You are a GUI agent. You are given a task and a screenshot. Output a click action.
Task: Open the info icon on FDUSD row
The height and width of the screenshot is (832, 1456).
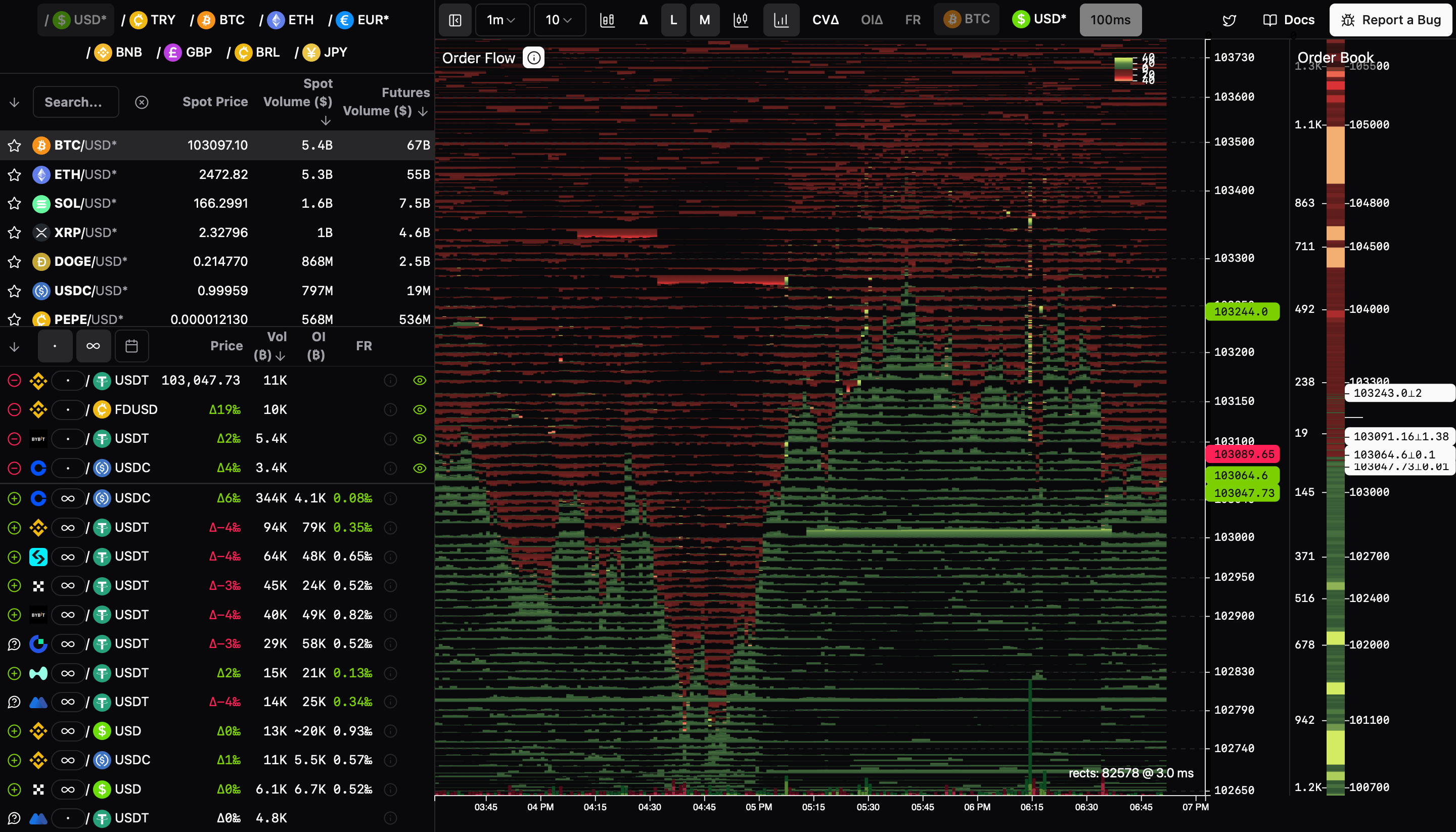click(x=390, y=410)
